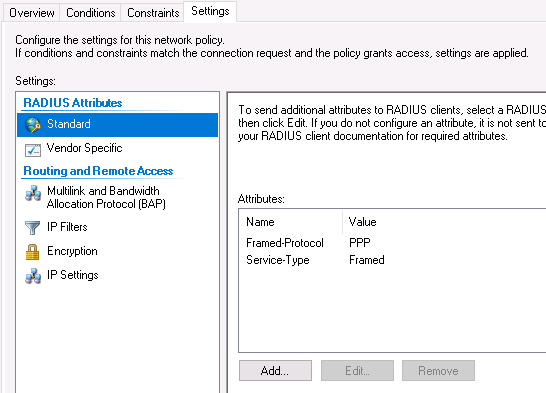Click the IP Settings network icon
The width and height of the screenshot is (546, 393).
pyautogui.click(x=33, y=276)
